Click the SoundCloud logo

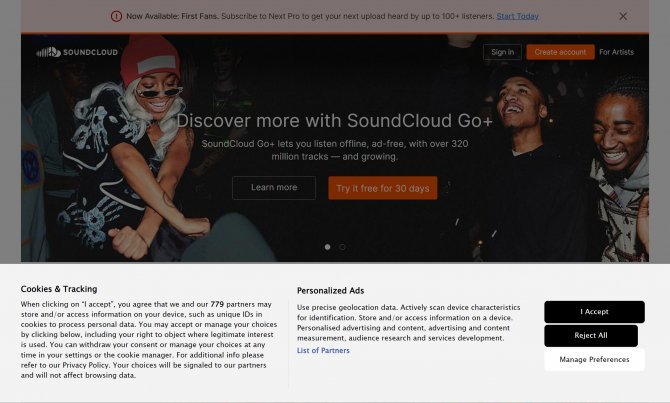tap(77, 52)
